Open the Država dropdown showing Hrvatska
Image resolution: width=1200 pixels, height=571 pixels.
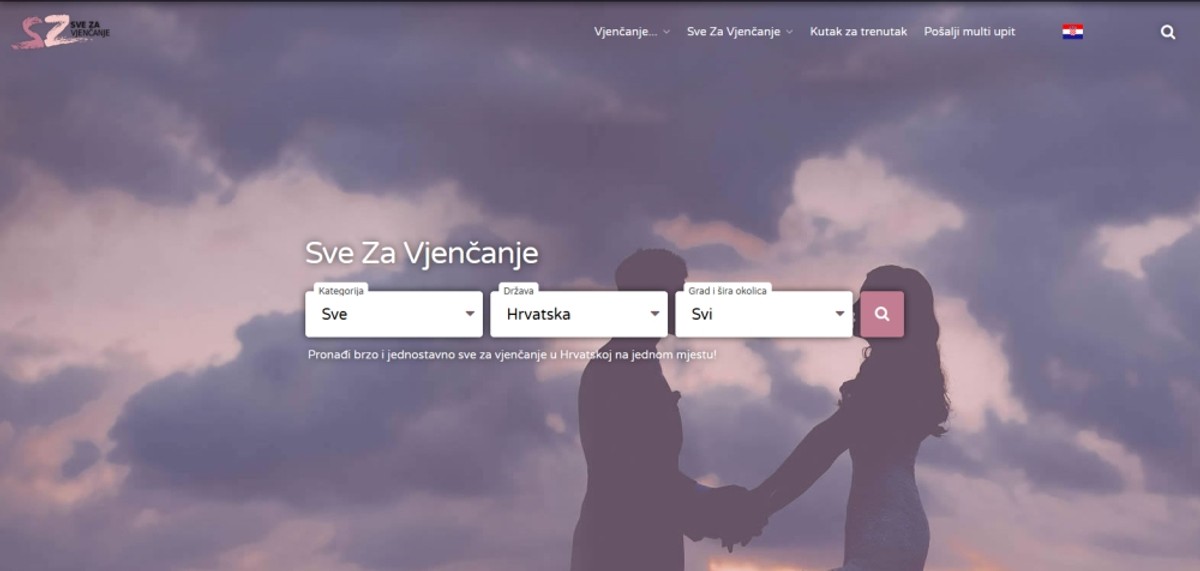(579, 314)
